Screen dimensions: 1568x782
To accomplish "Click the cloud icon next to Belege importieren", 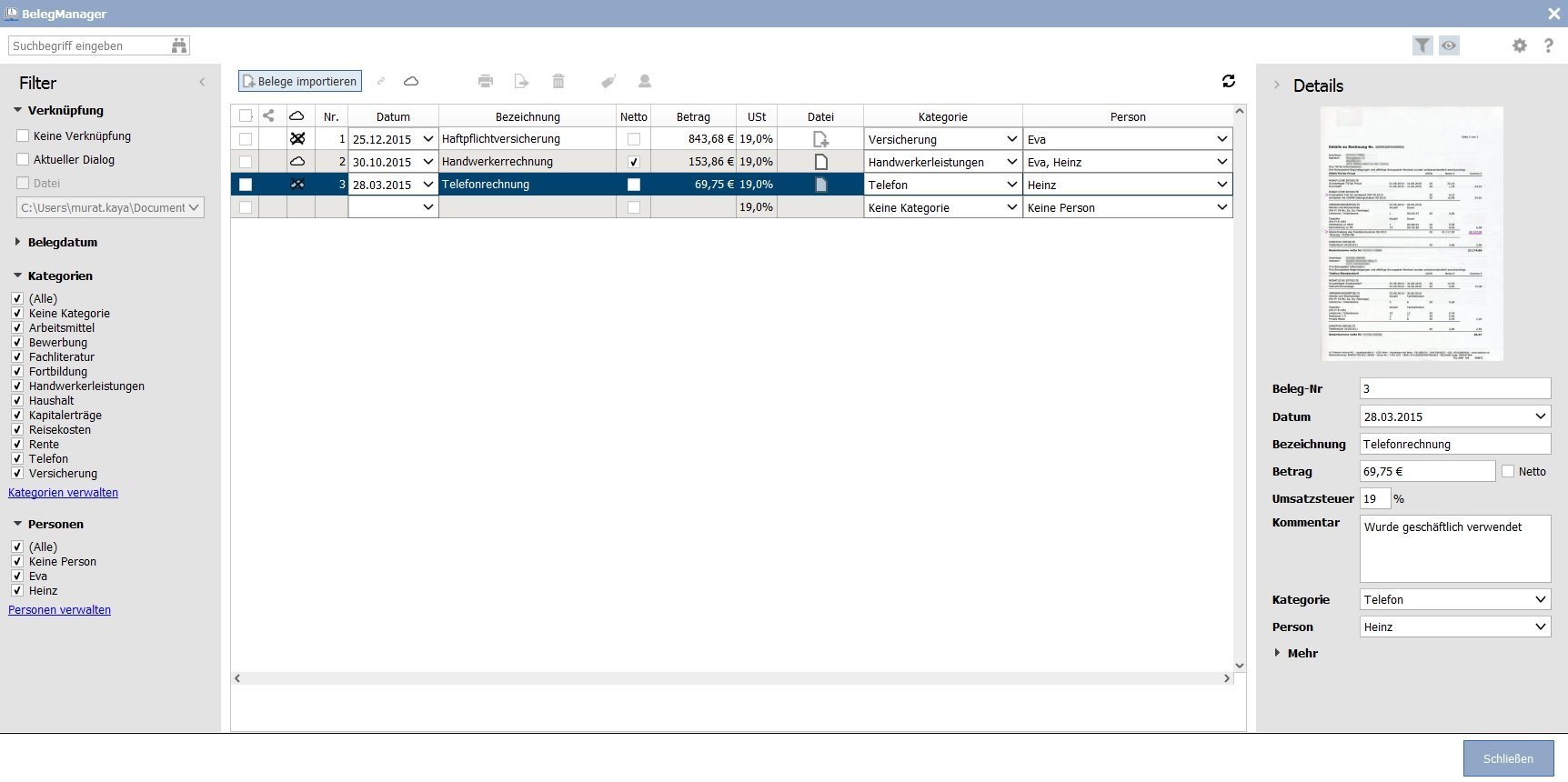I will [411, 81].
